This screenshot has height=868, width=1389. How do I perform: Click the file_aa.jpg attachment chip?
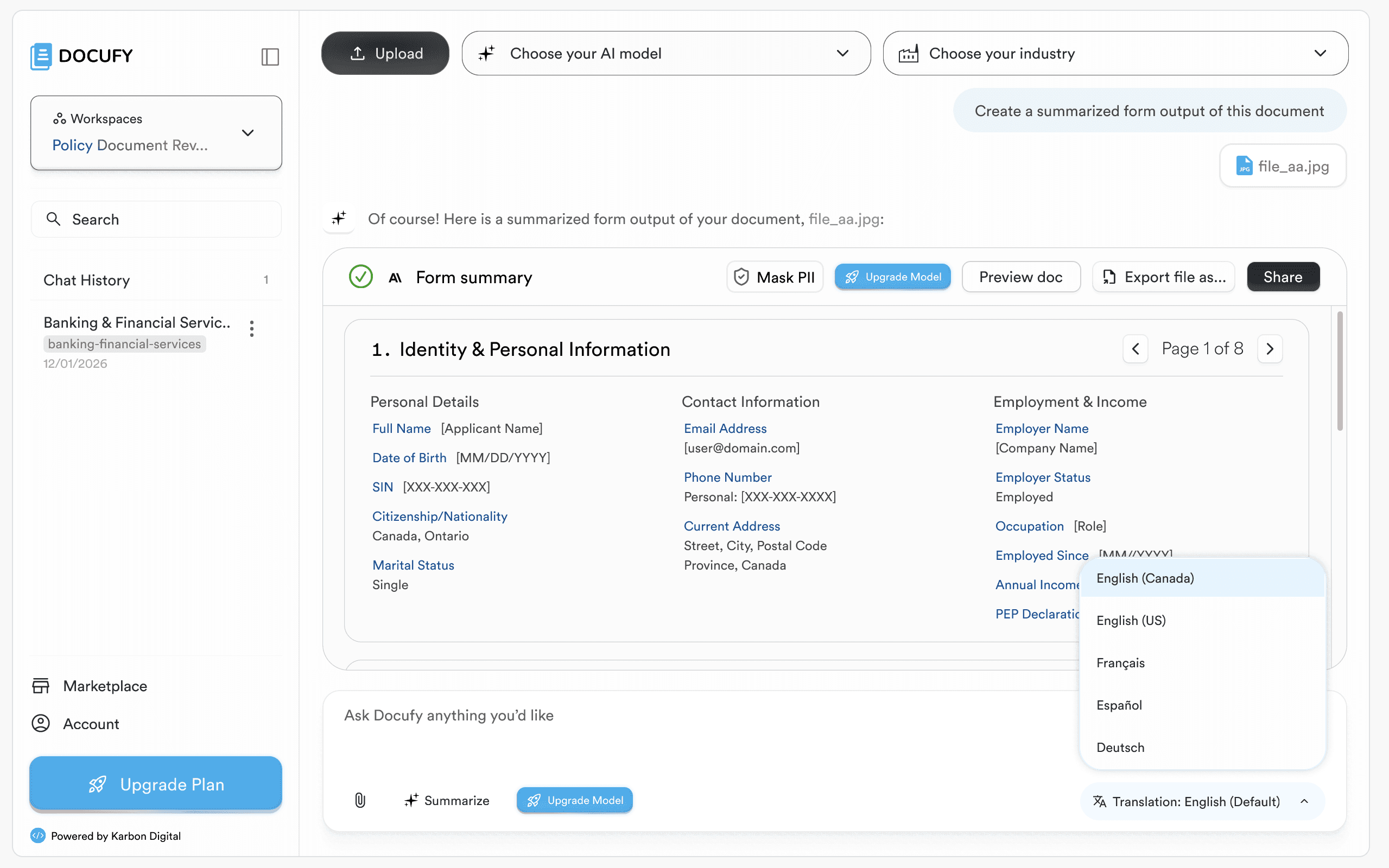pyautogui.click(x=1282, y=166)
